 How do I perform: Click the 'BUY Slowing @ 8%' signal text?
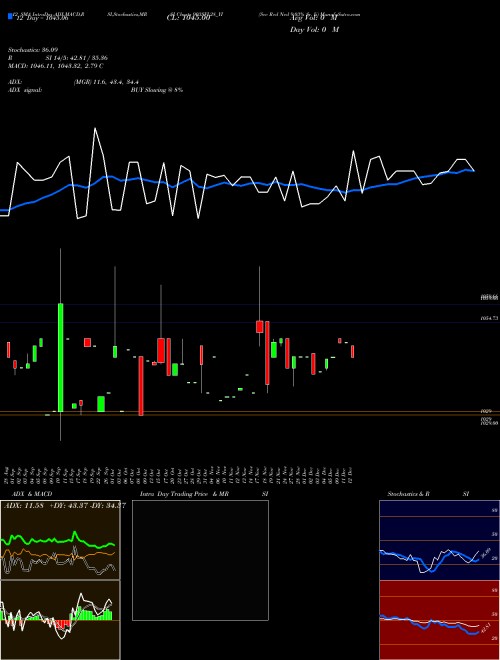tap(157, 90)
